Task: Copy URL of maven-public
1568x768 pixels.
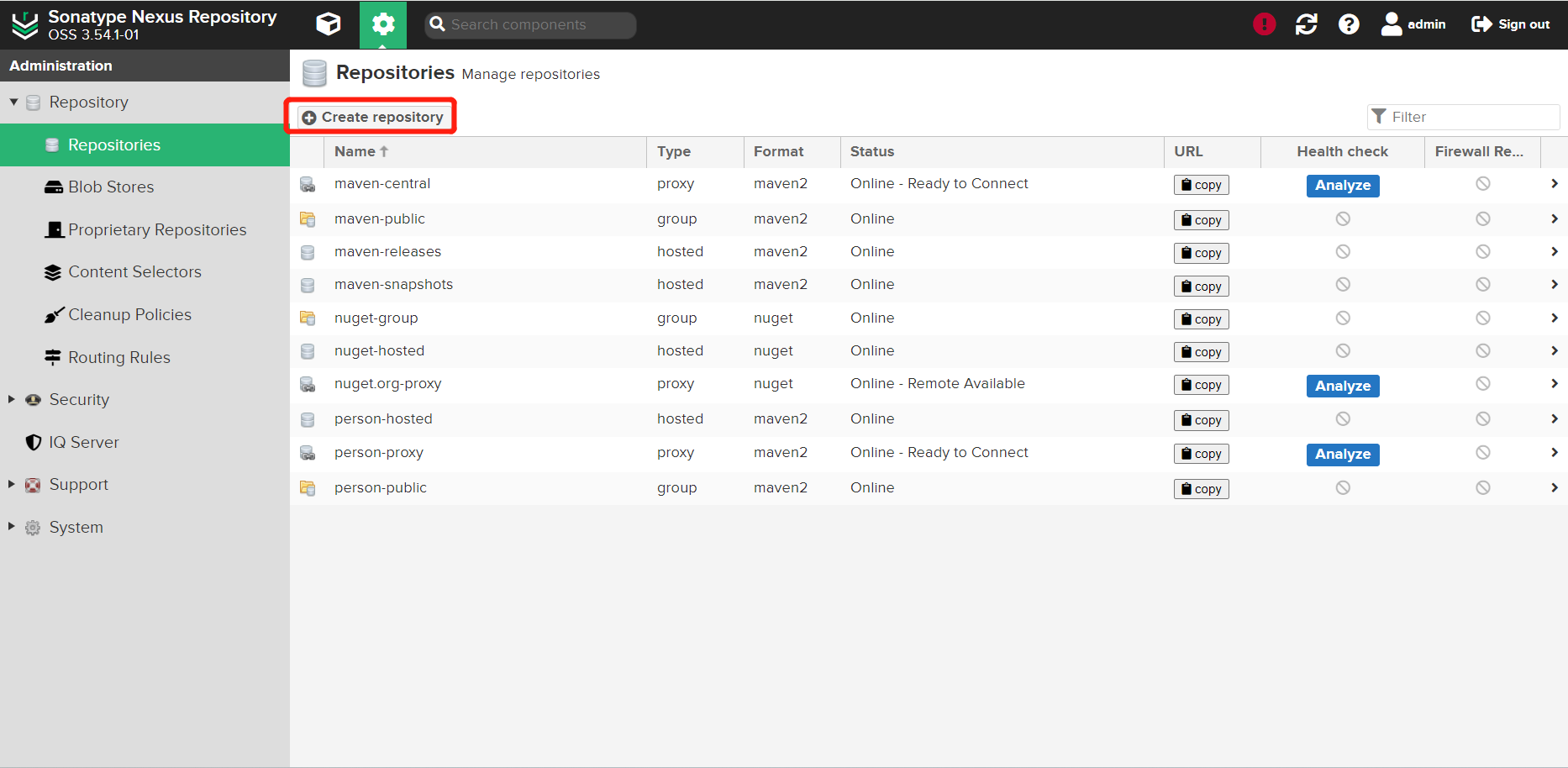Action: pyautogui.click(x=1201, y=220)
